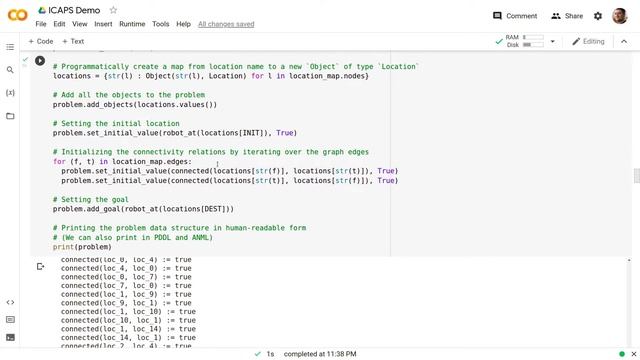
Task: Click the 'Setting the initial location' comment
Action: [116, 123]
